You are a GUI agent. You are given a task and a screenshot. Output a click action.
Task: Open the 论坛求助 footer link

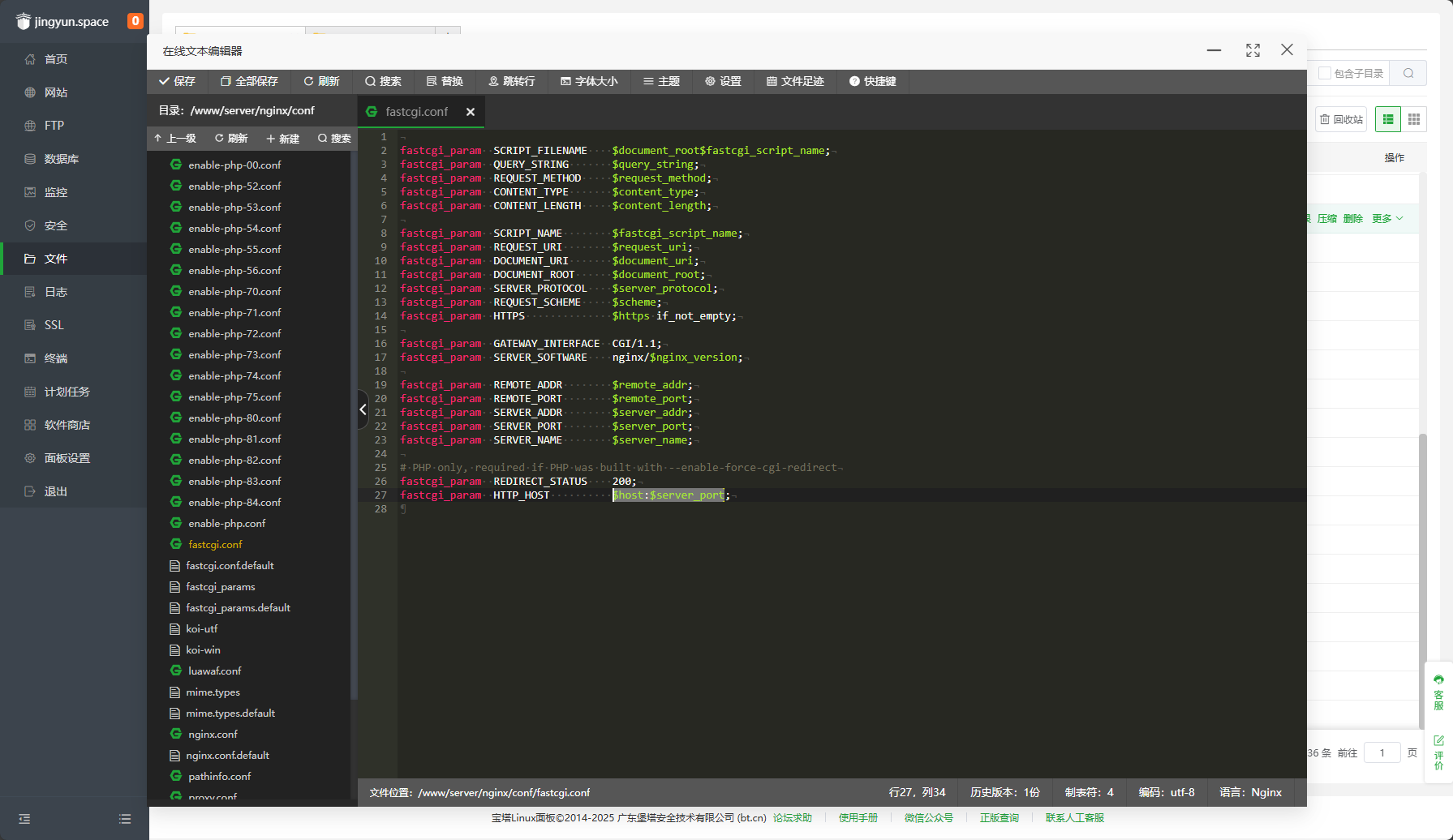[792, 817]
